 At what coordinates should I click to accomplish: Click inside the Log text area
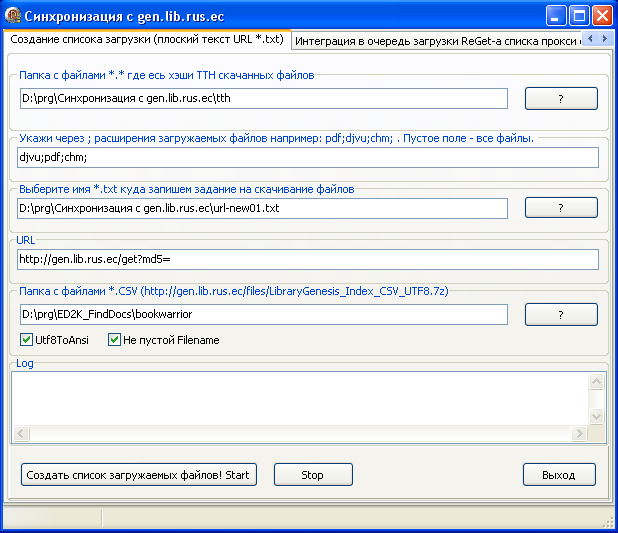[300, 398]
